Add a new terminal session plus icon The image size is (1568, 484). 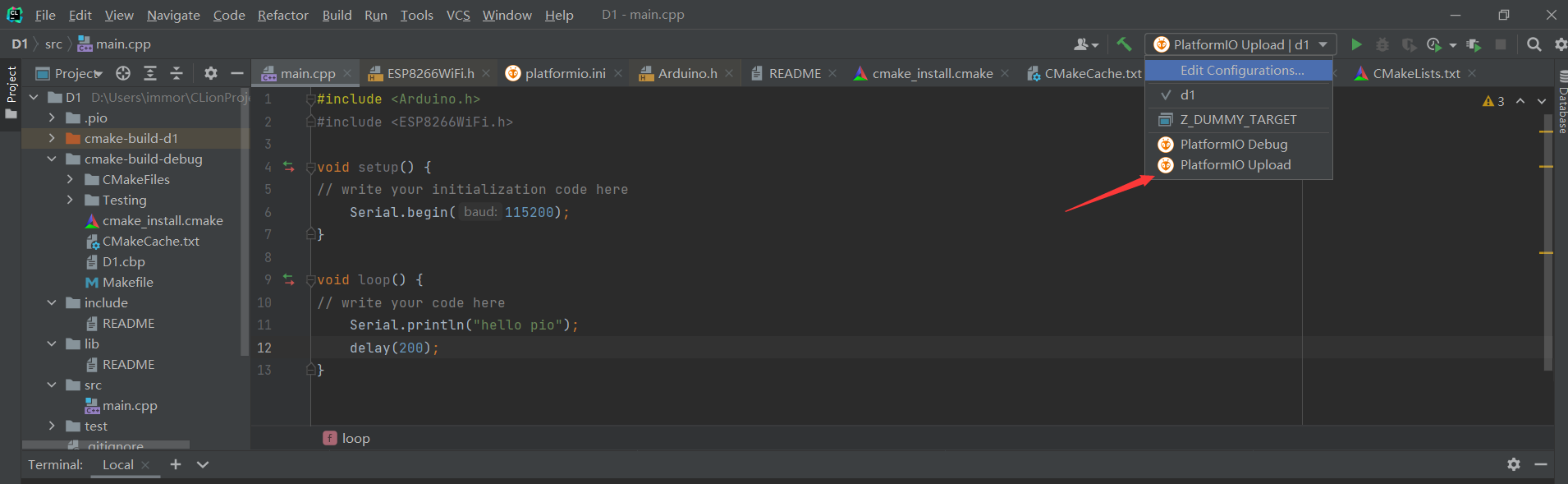click(x=176, y=464)
